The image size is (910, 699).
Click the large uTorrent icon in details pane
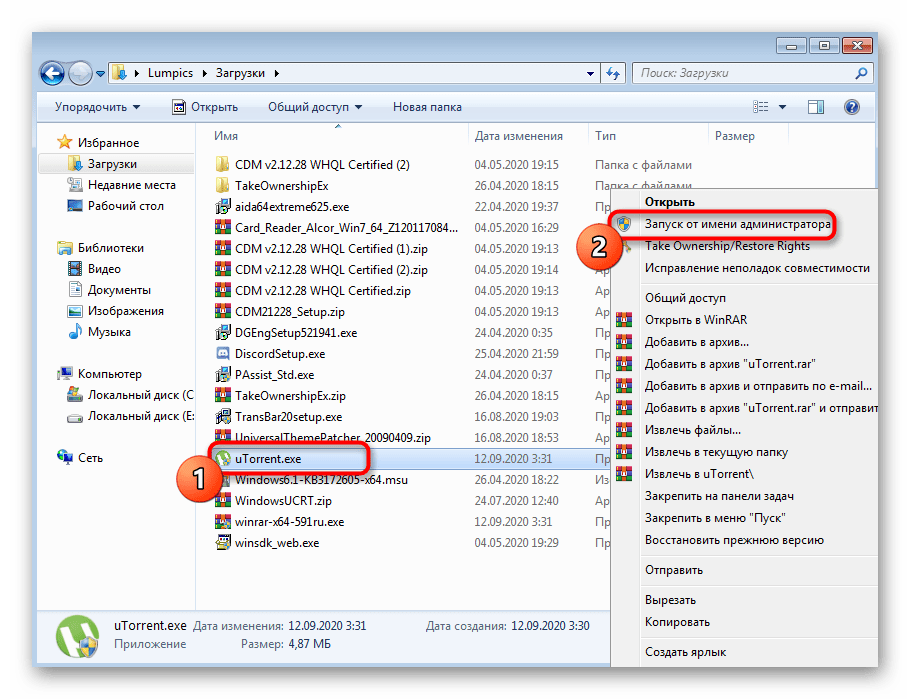[x=77, y=636]
